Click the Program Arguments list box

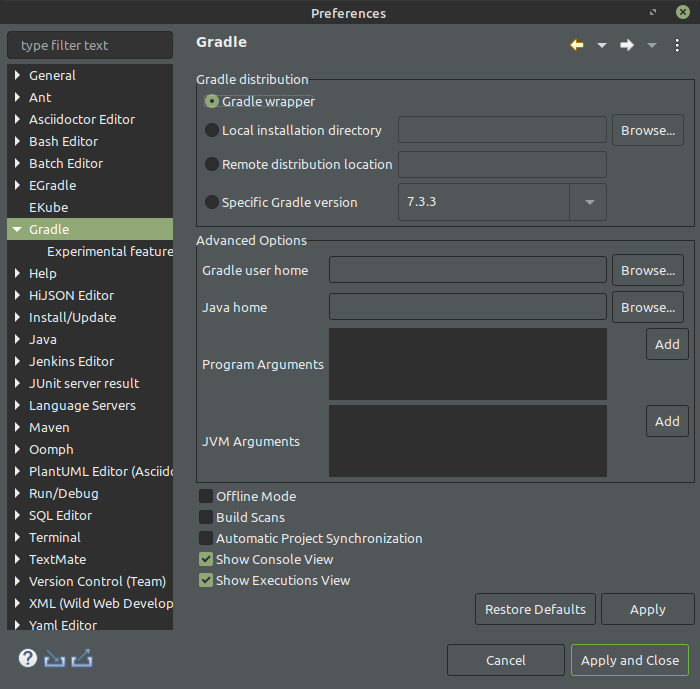pyautogui.click(x=468, y=364)
